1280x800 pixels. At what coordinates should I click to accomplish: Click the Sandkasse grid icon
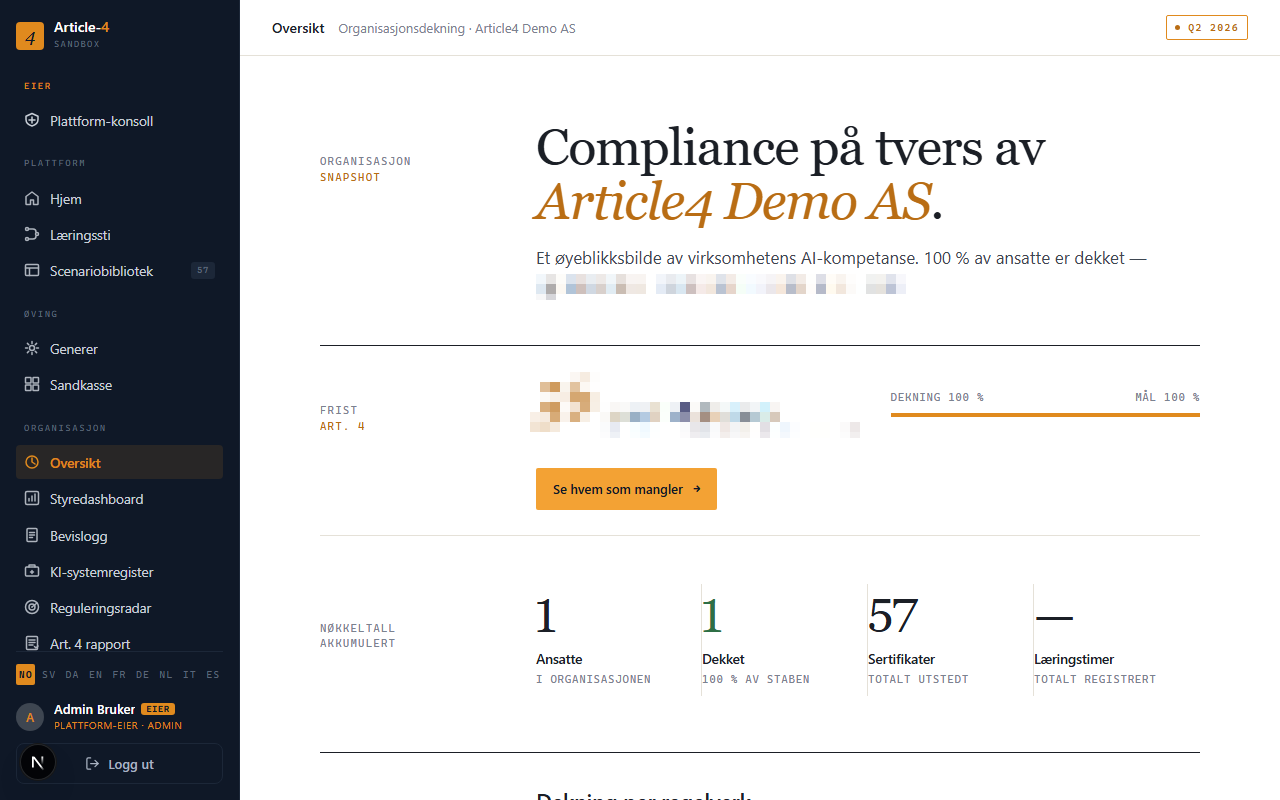(x=32, y=385)
